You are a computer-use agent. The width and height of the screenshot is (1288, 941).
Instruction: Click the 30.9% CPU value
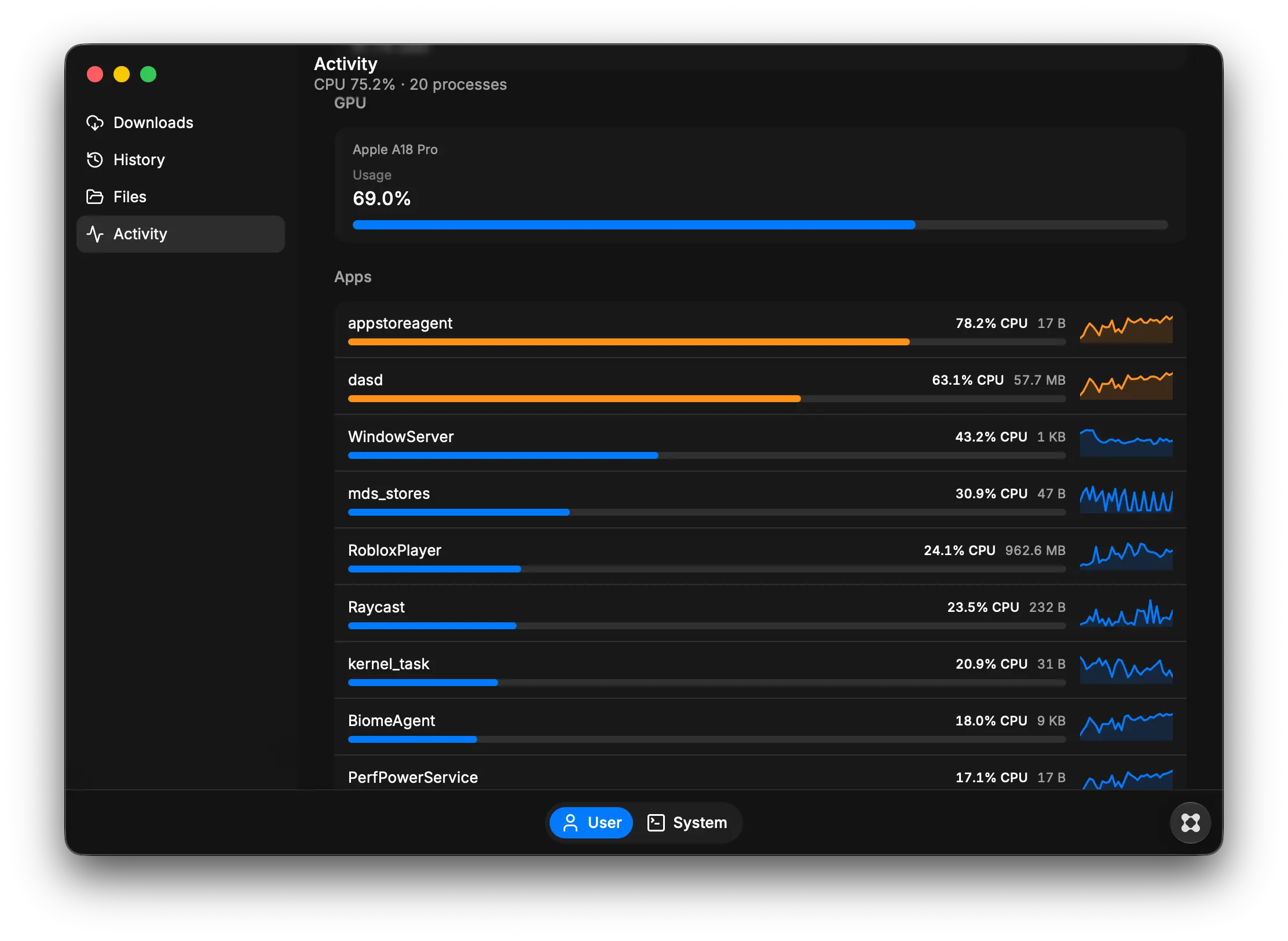991,494
